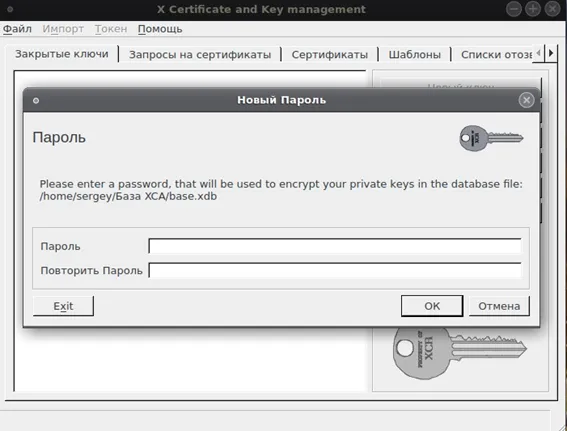The height and width of the screenshot is (431, 567).
Task: Focus the Пароль input field
Action: (335, 246)
